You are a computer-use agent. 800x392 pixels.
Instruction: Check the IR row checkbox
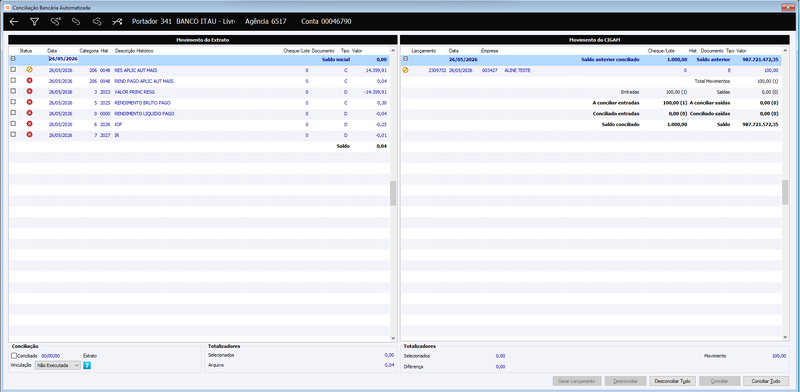13,134
